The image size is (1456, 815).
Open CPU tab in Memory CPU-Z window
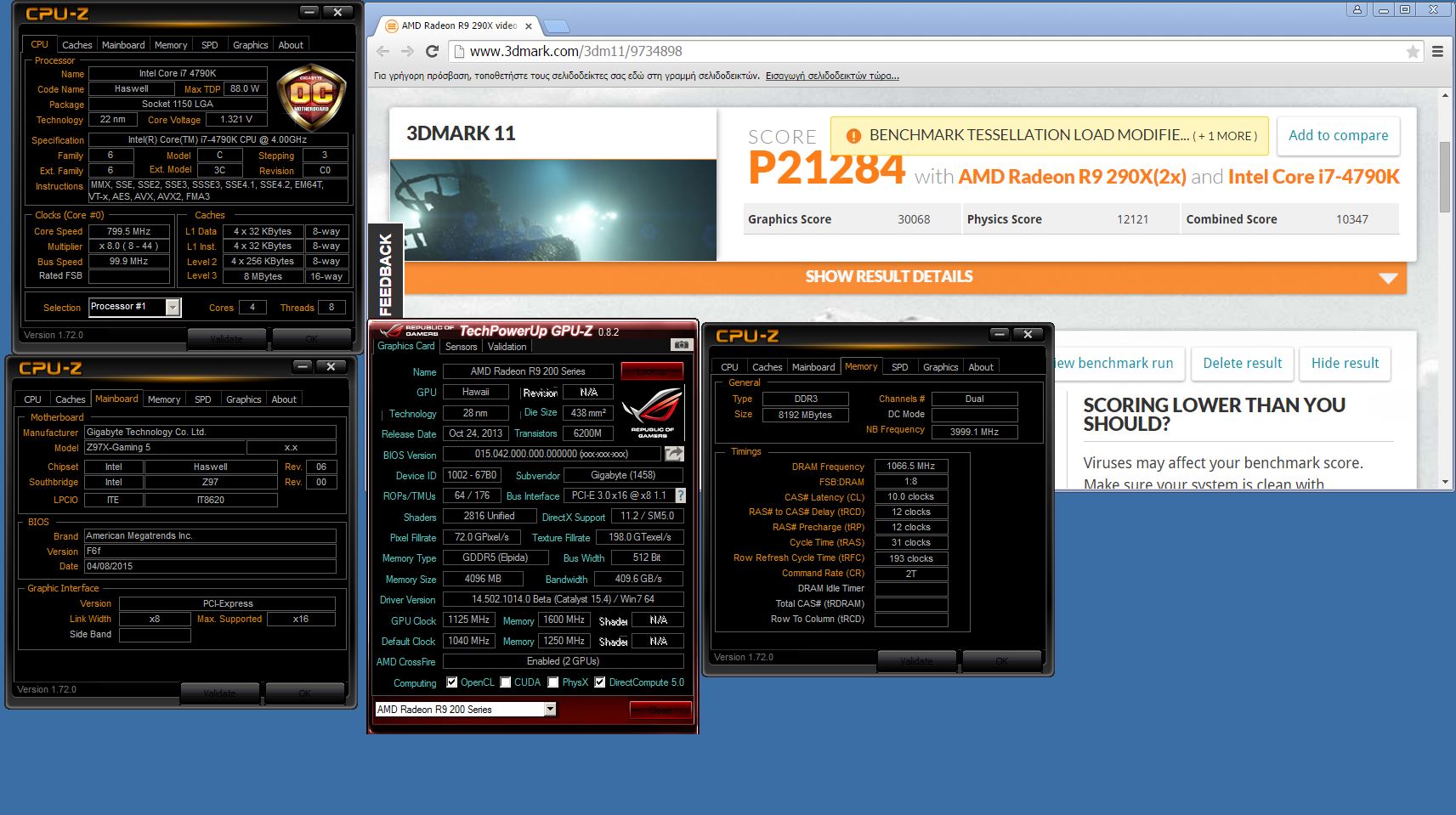[729, 367]
